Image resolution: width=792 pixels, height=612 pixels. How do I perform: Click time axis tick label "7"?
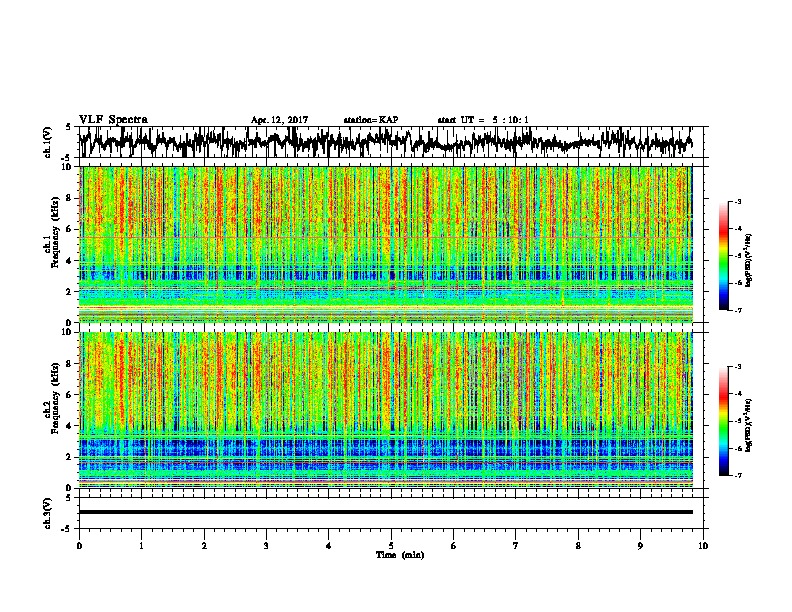click(x=516, y=546)
